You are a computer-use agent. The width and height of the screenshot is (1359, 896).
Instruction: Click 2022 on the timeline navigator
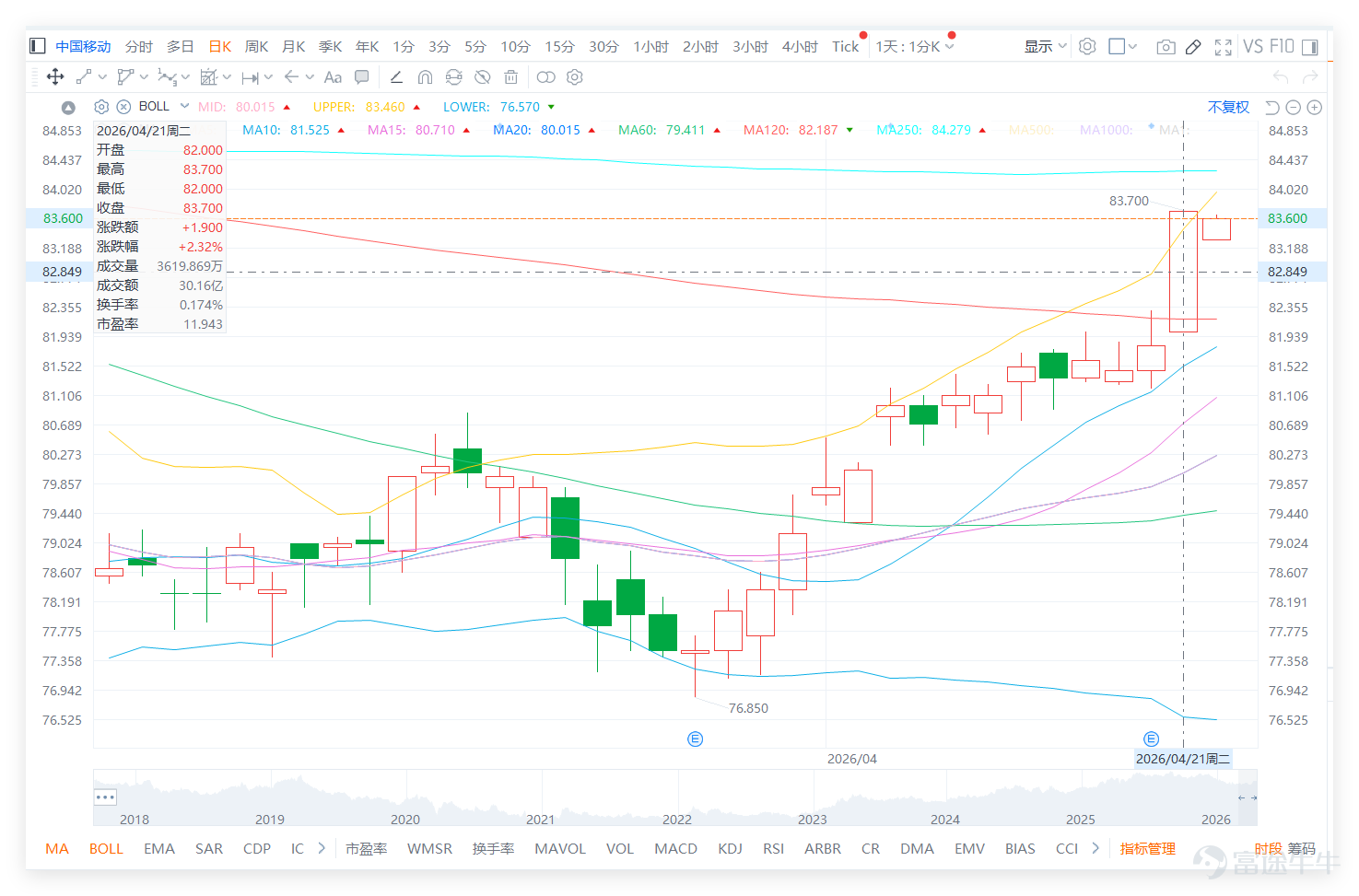(676, 819)
